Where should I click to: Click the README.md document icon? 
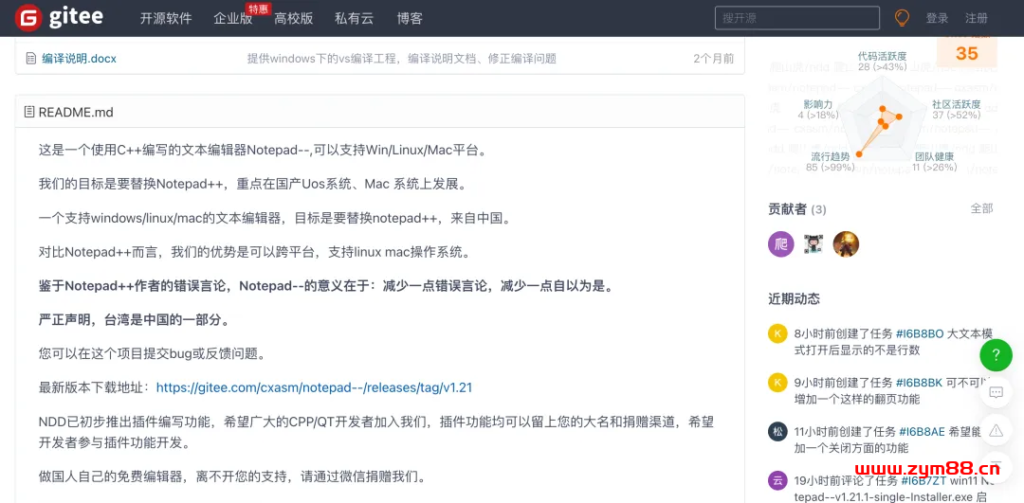point(29,112)
